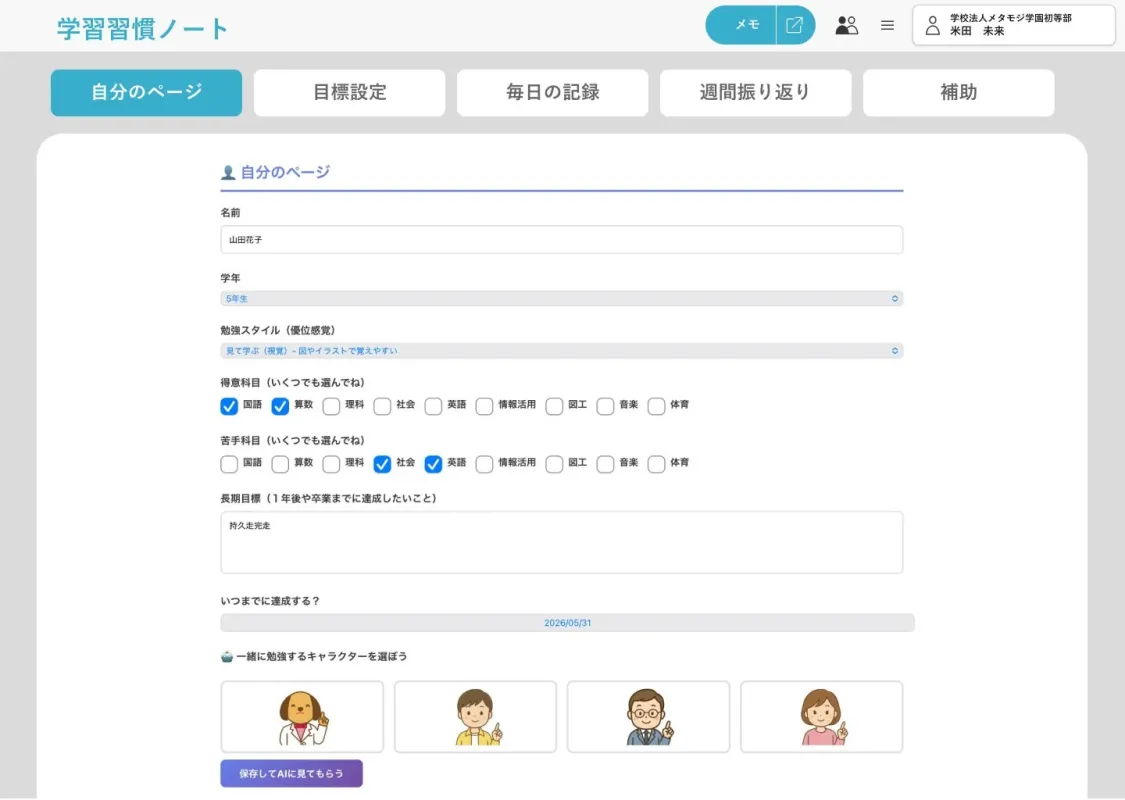The width and height of the screenshot is (1125, 800).
Task: Uncheck 国語 in the favorite subjects list
Action: [229, 406]
